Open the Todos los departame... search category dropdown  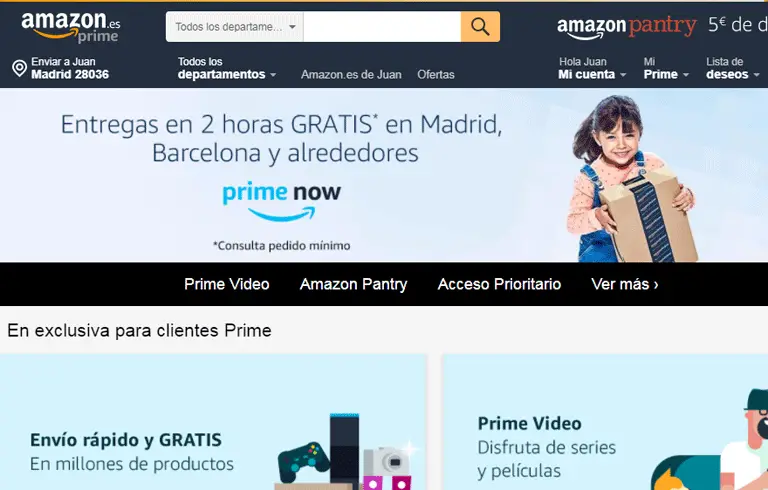pos(235,26)
